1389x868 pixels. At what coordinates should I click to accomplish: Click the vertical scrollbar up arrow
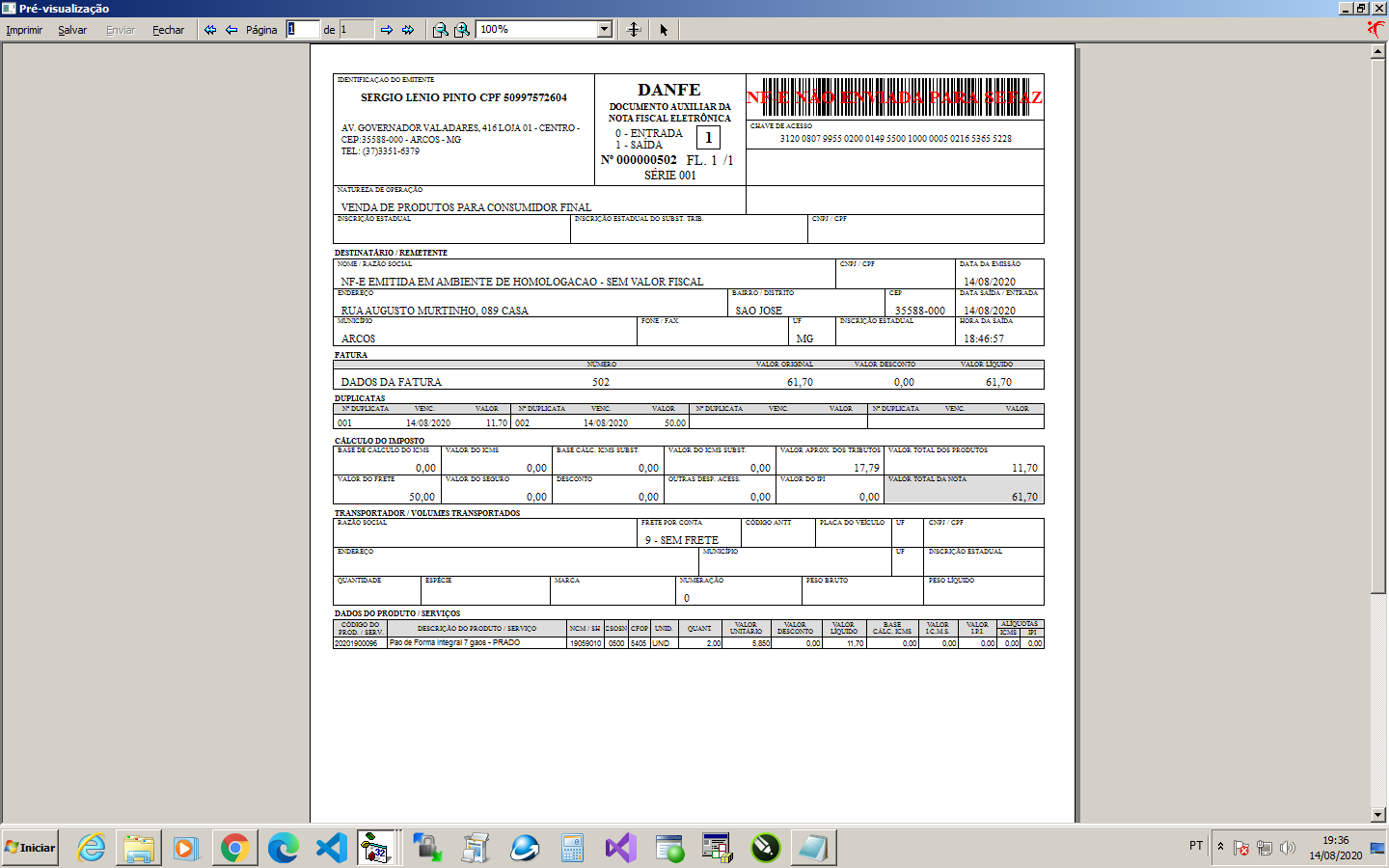pyautogui.click(x=1378, y=51)
